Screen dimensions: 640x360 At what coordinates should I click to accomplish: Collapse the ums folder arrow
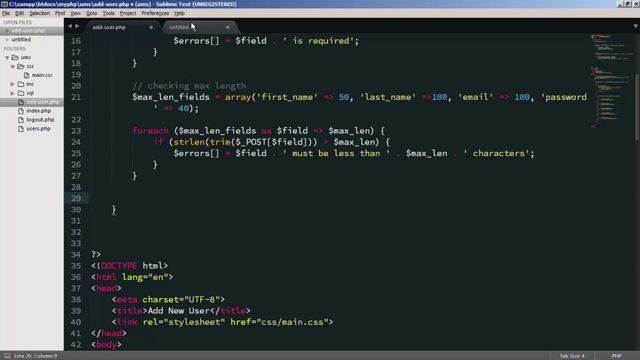pos(7,58)
